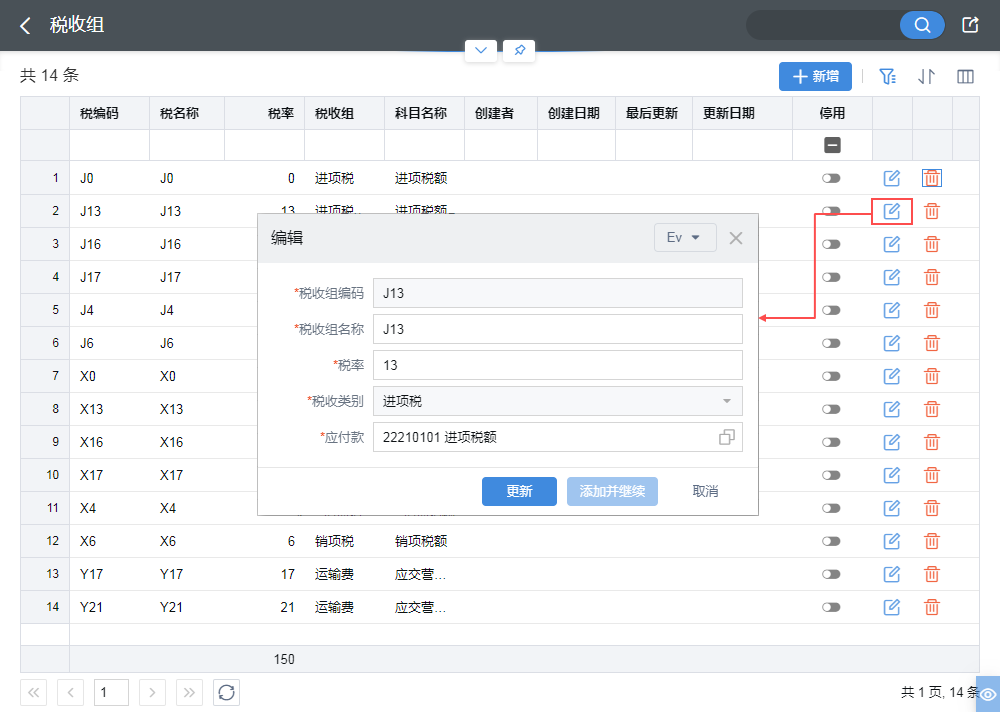Delete the Y21 row

(x=932, y=607)
